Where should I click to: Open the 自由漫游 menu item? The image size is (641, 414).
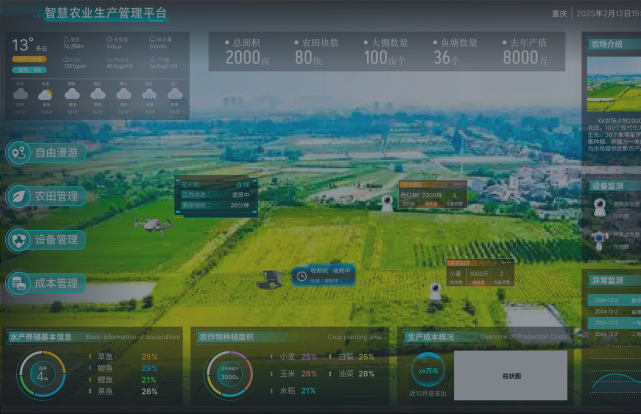(x=56, y=153)
